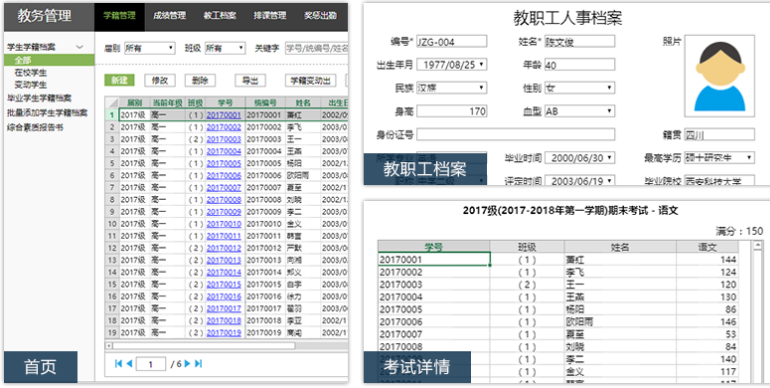The height and width of the screenshot is (388, 770).
Task: Go to first page of student list
Action: (x=118, y=363)
